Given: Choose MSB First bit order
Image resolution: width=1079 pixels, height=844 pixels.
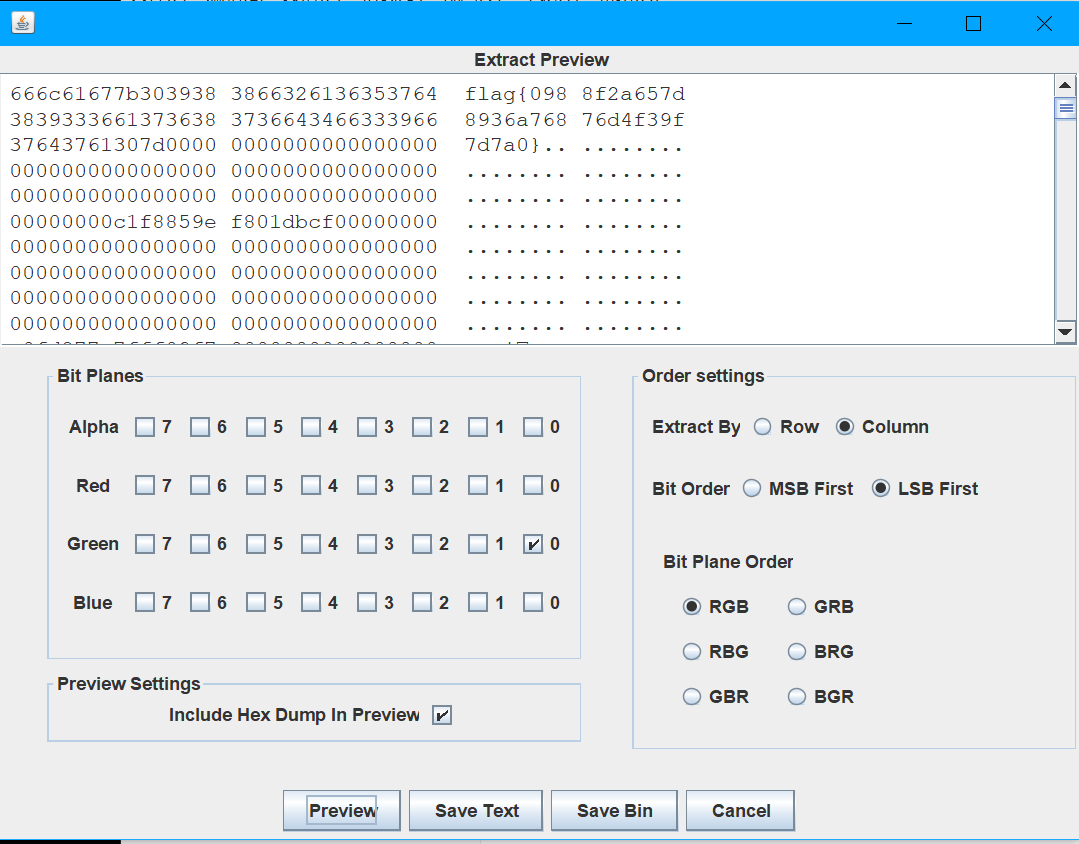Looking at the screenshot, I should click(x=752, y=489).
